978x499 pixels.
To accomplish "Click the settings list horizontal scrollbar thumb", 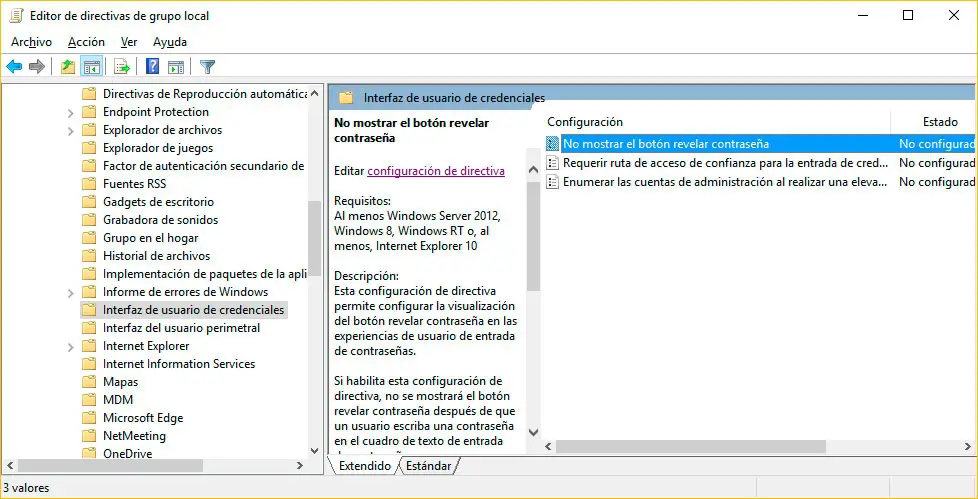I will 690,447.
